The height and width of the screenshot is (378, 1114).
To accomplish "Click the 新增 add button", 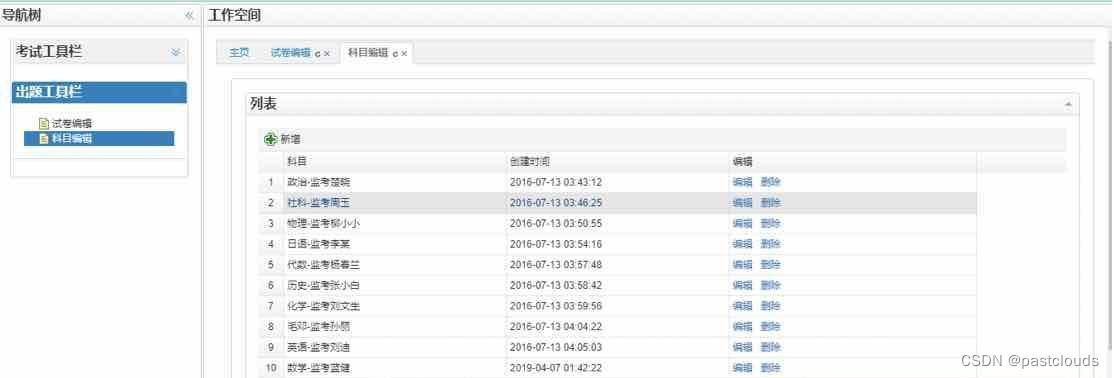I will (x=282, y=139).
